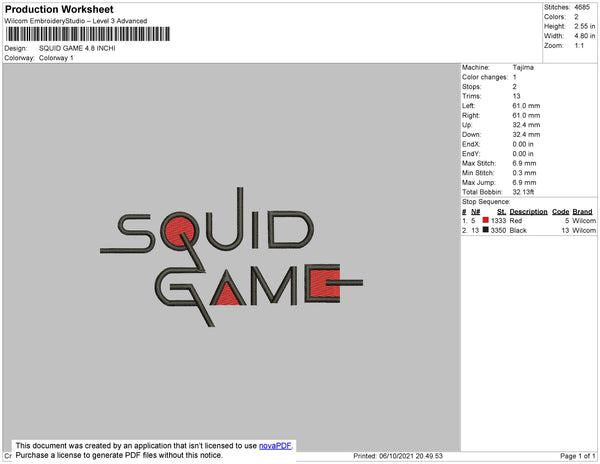Click the 'Brand' column header

point(582,212)
